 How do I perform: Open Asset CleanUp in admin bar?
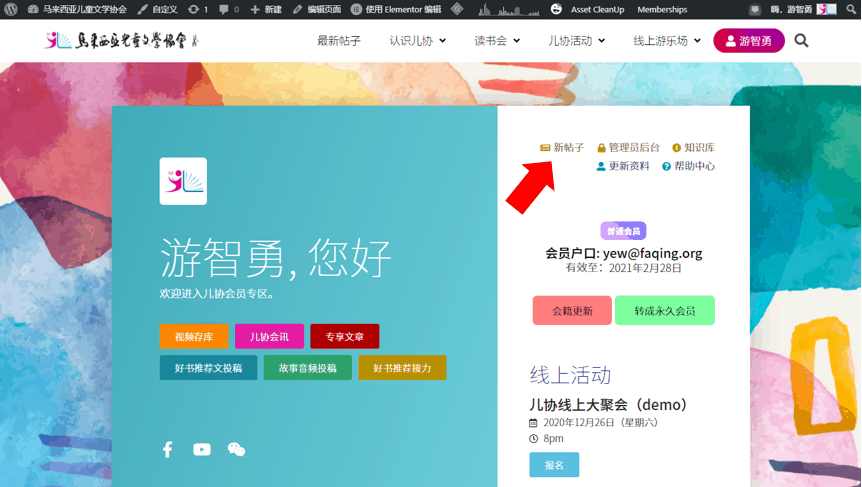[597, 9]
